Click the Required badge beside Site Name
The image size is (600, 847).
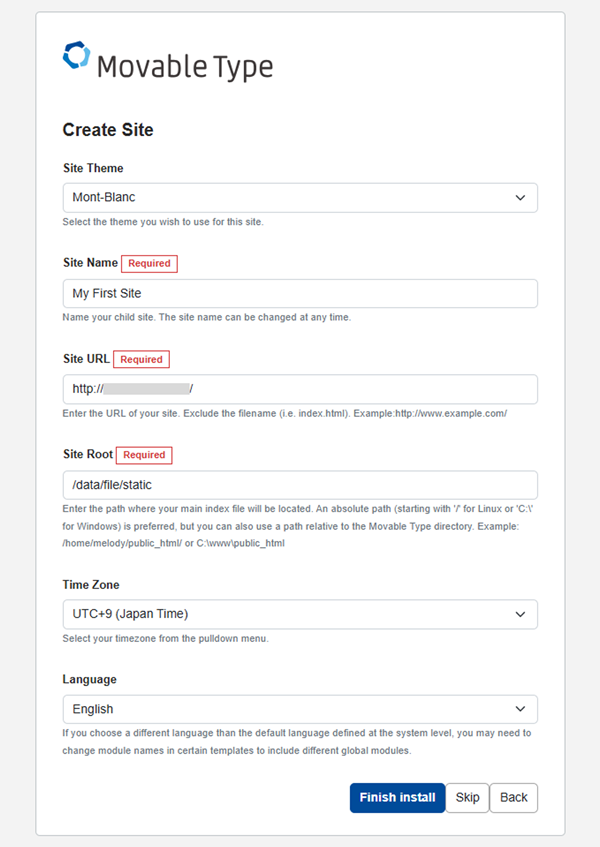[149, 264]
